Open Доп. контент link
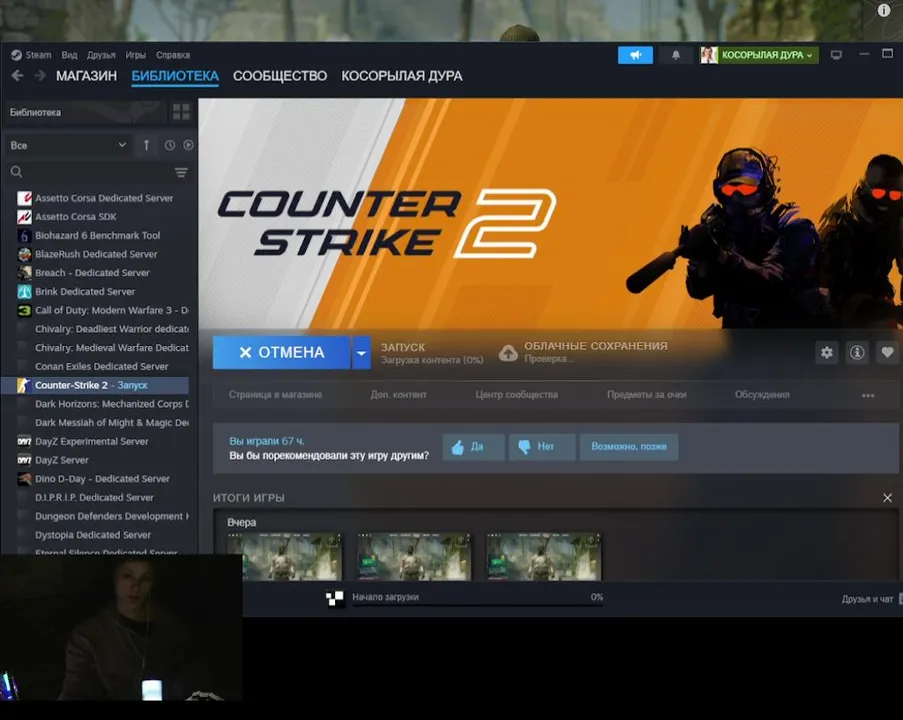 [399, 395]
